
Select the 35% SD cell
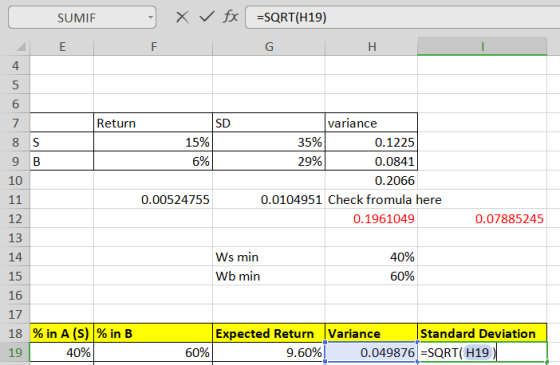point(269,142)
